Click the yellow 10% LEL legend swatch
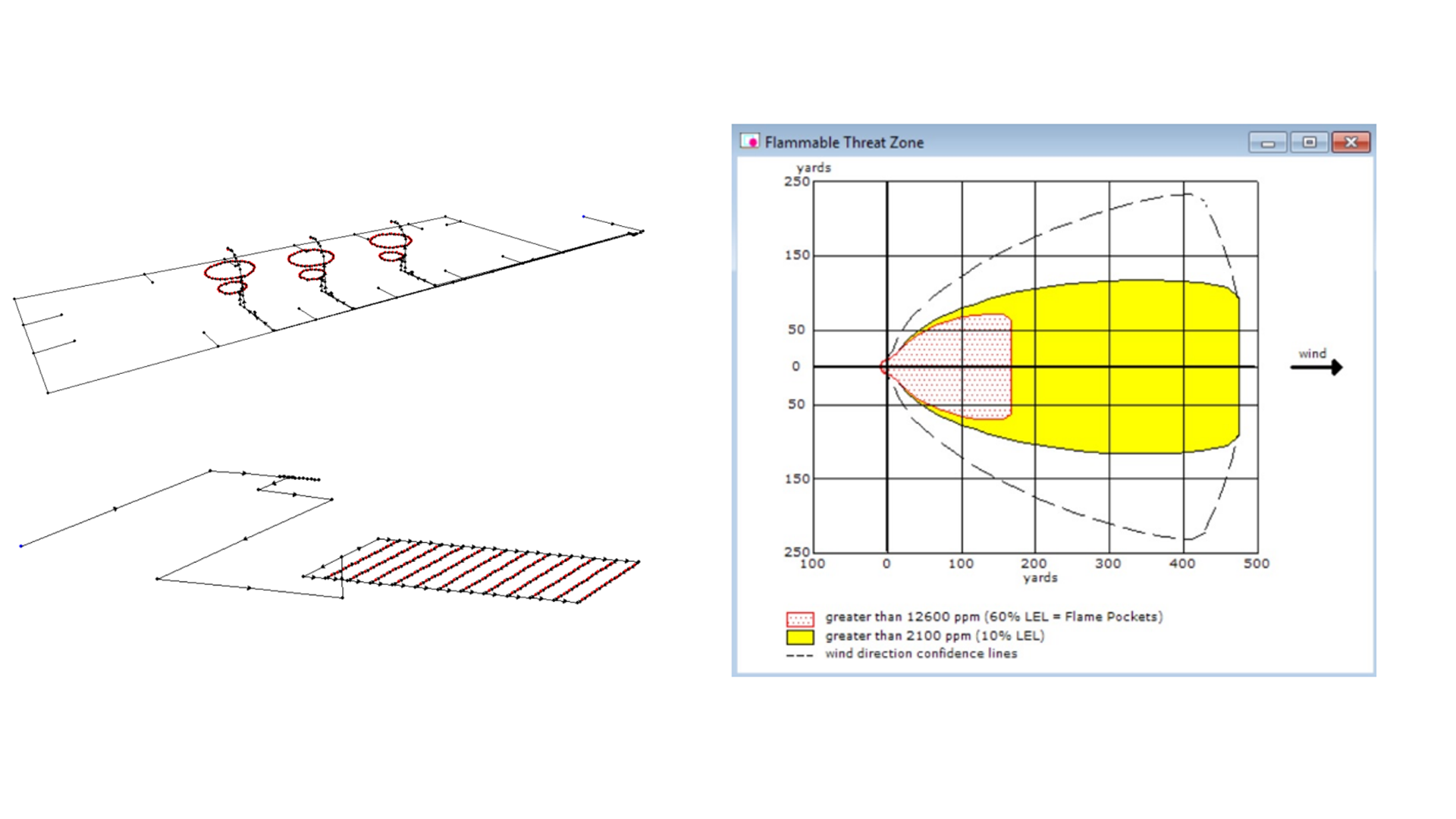The height and width of the screenshot is (819, 1456). pyautogui.click(x=799, y=637)
